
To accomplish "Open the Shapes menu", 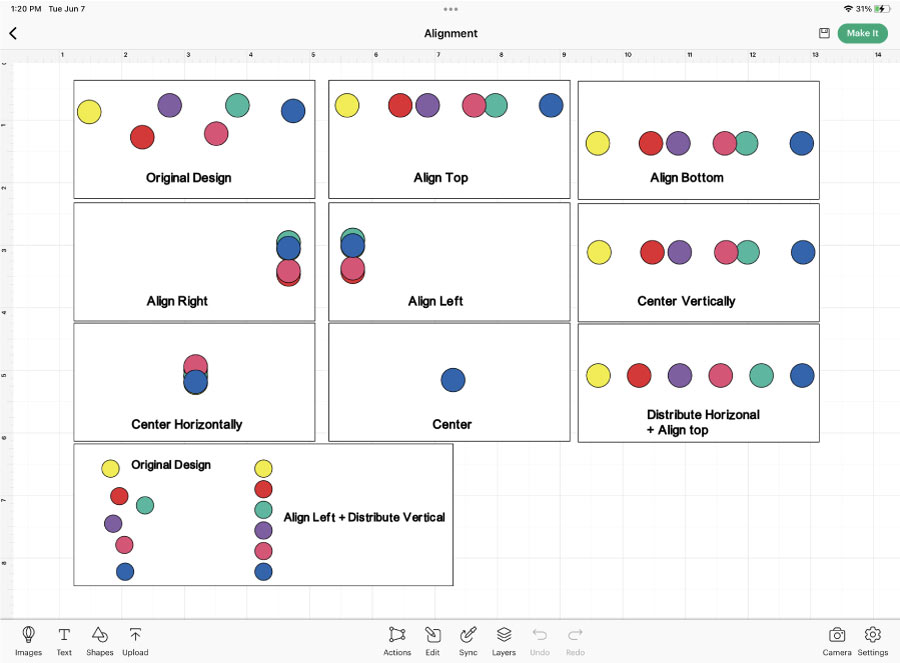I will click(x=100, y=641).
